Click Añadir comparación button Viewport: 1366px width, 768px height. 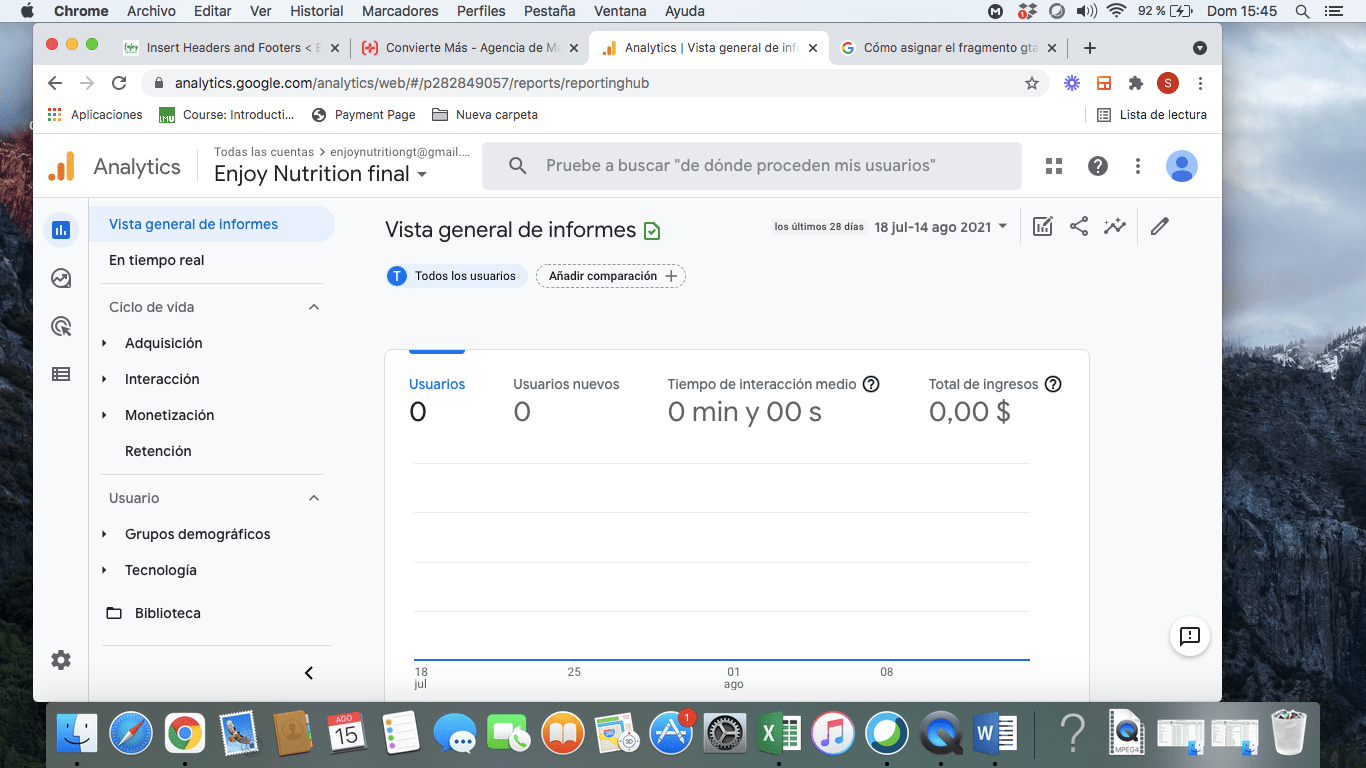coord(611,276)
